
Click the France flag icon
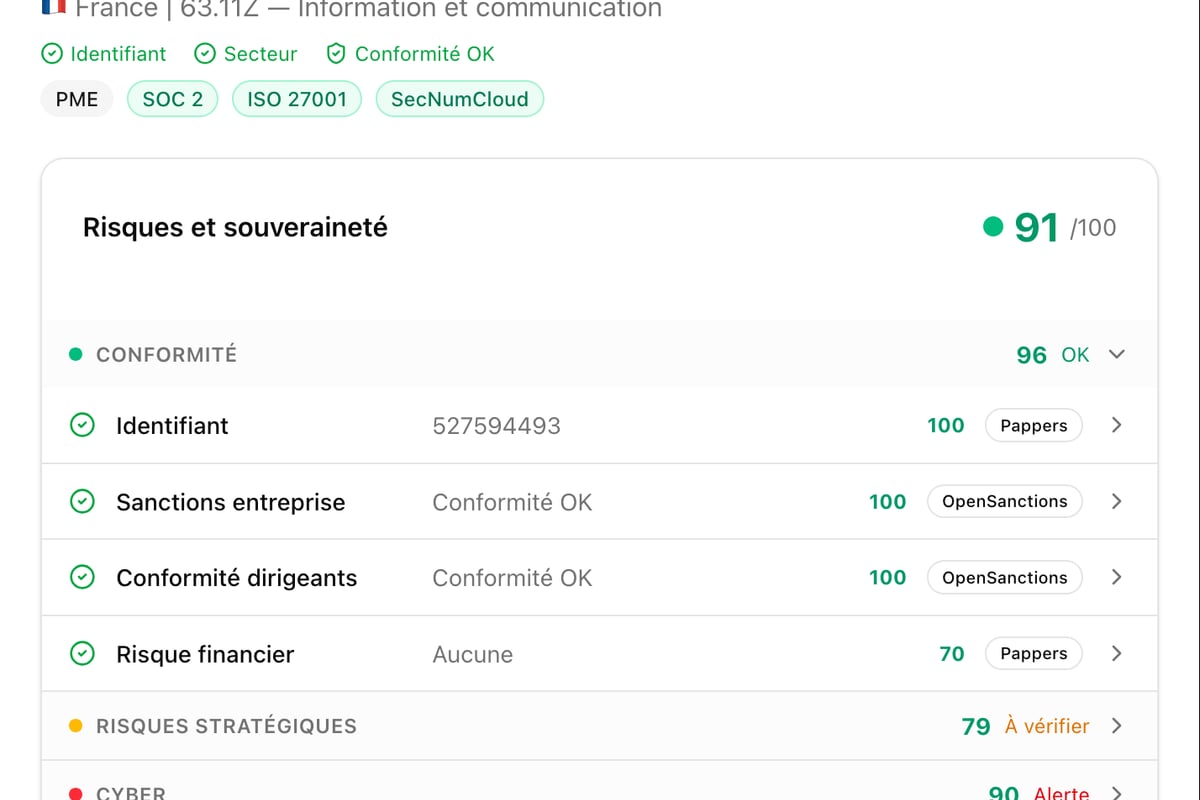coord(53,9)
